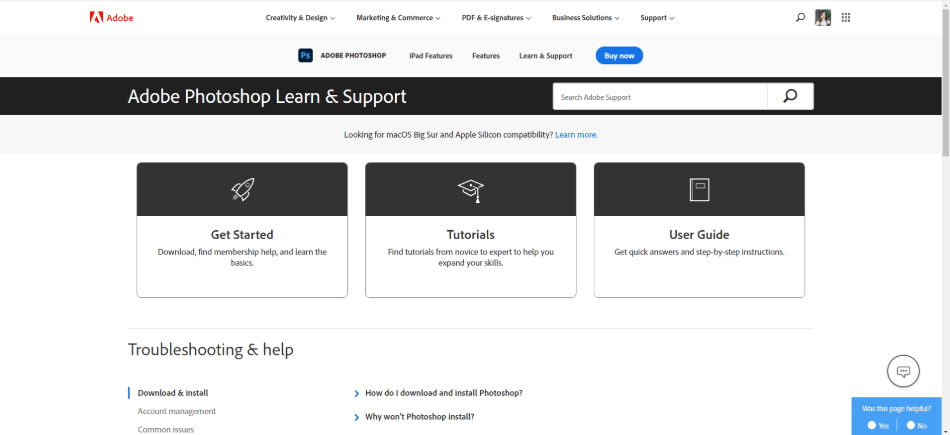950x435 pixels.
Task: Open the Features tab
Action: 486,56
